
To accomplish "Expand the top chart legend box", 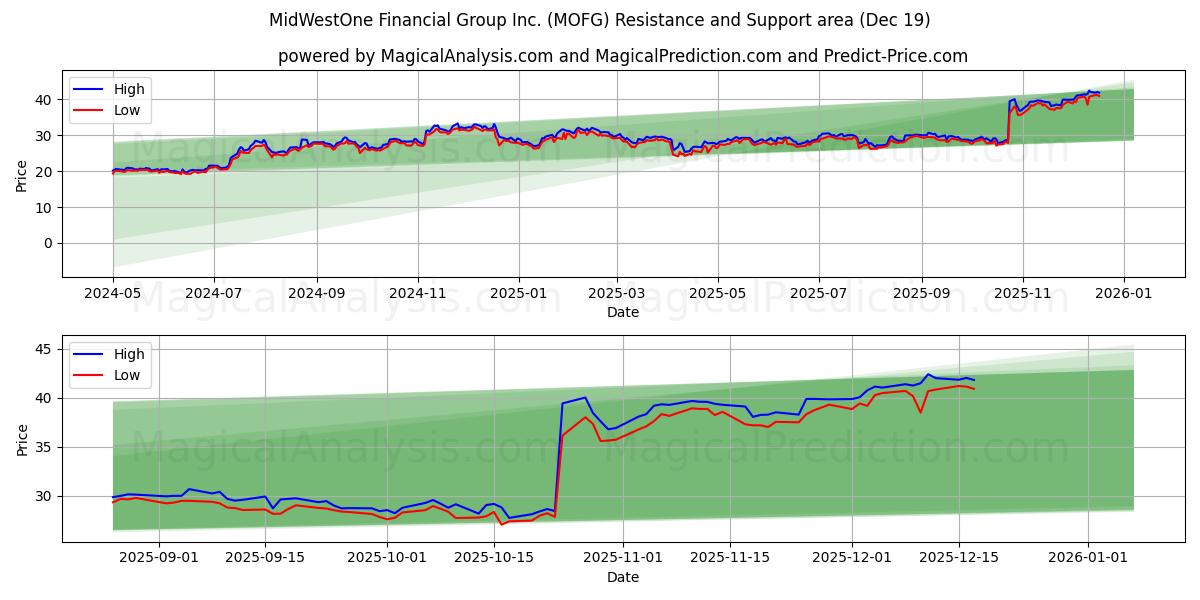I will (x=110, y=98).
